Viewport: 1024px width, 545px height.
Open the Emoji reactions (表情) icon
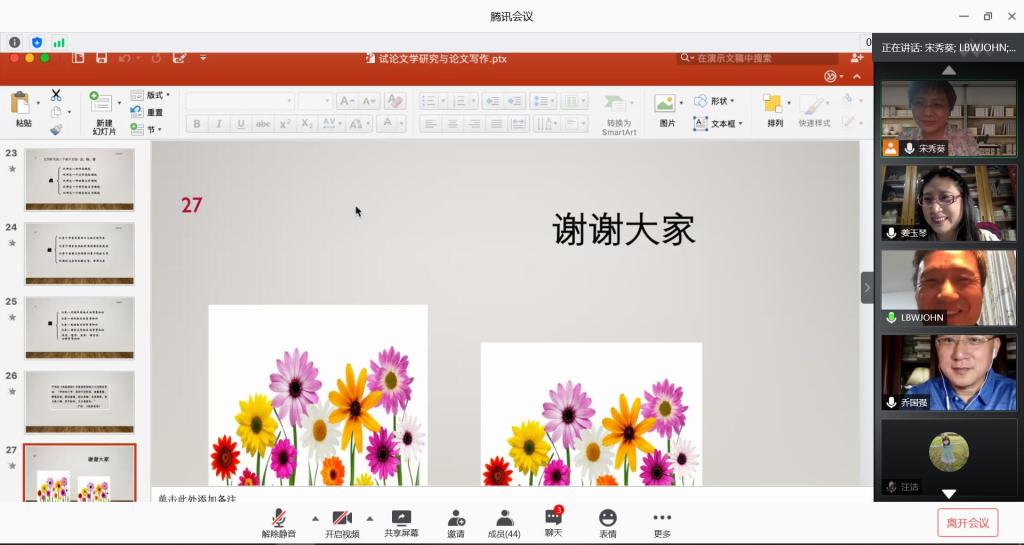(x=607, y=522)
